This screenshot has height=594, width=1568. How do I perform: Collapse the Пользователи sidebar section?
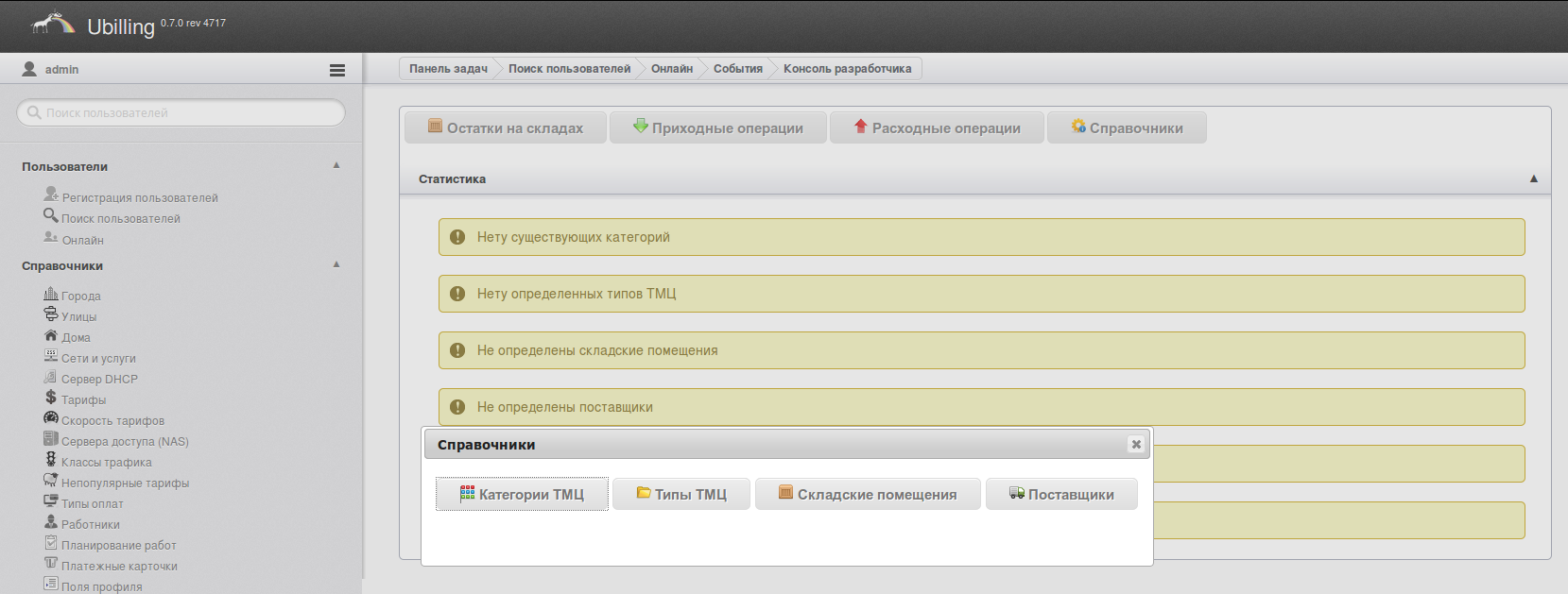[336, 165]
